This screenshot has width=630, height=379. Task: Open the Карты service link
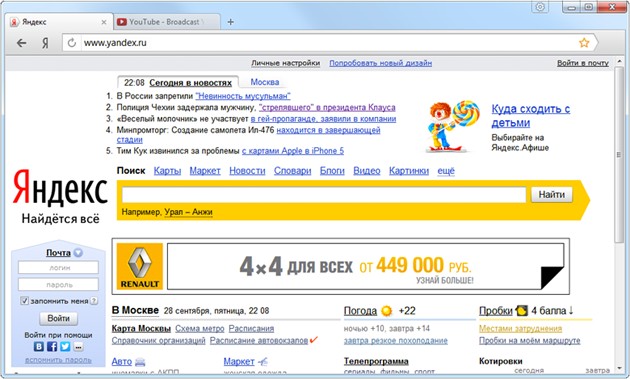167,171
